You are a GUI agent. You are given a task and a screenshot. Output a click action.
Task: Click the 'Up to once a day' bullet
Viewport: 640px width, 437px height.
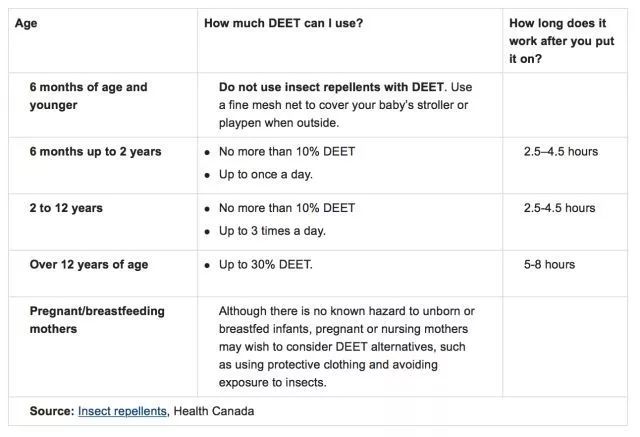(266, 175)
